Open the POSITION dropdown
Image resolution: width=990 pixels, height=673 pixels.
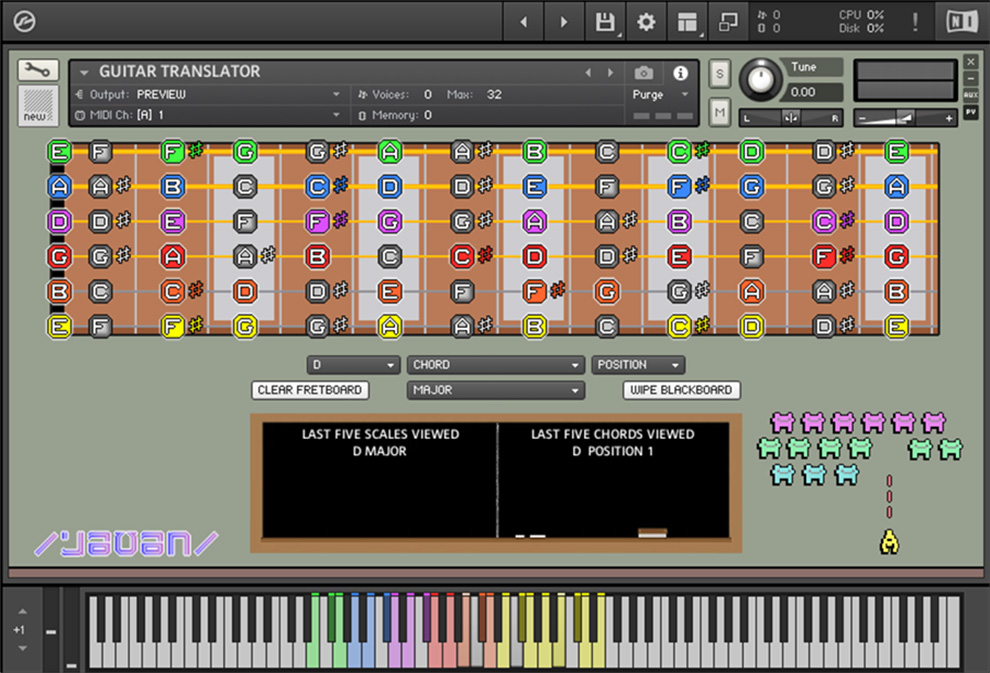click(x=638, y=365)
